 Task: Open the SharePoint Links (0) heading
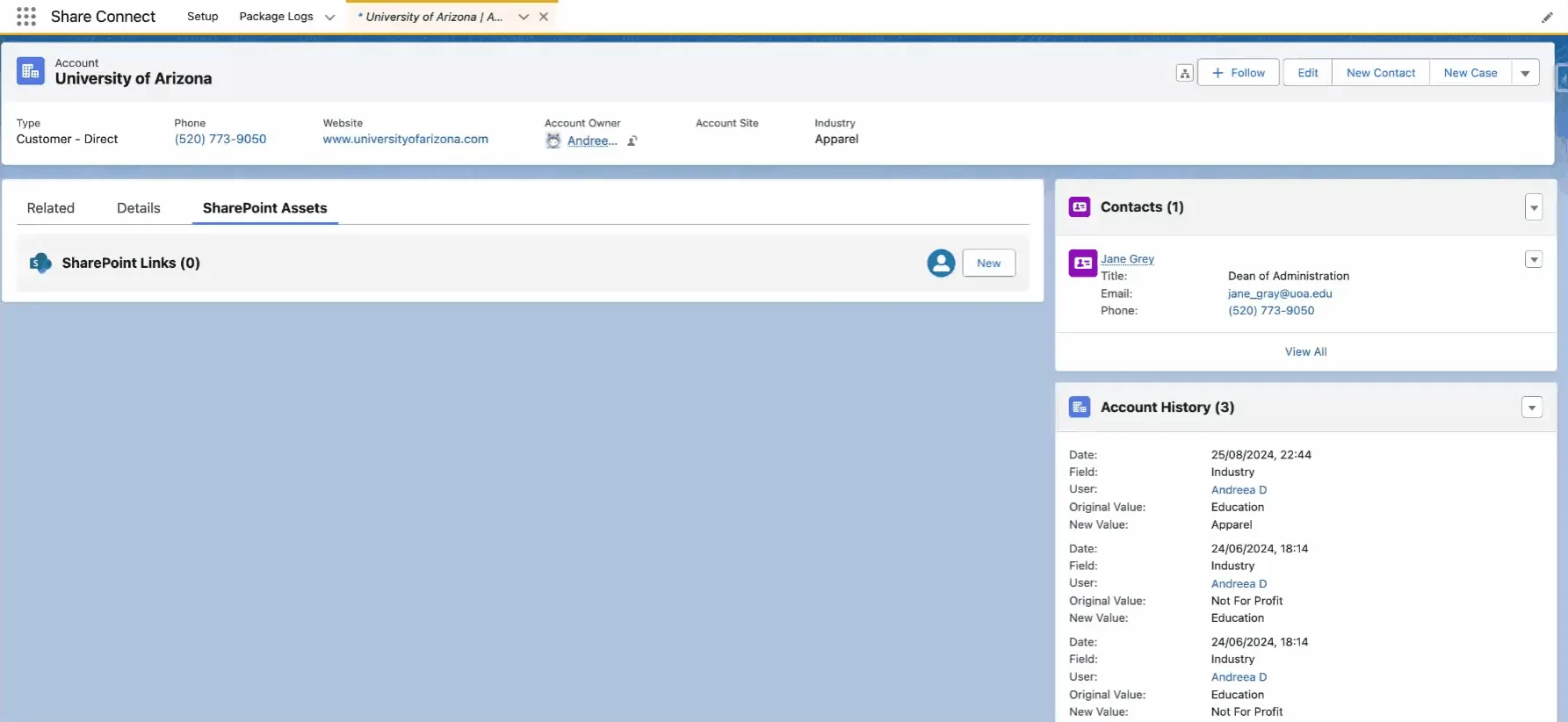pos(131,263)
